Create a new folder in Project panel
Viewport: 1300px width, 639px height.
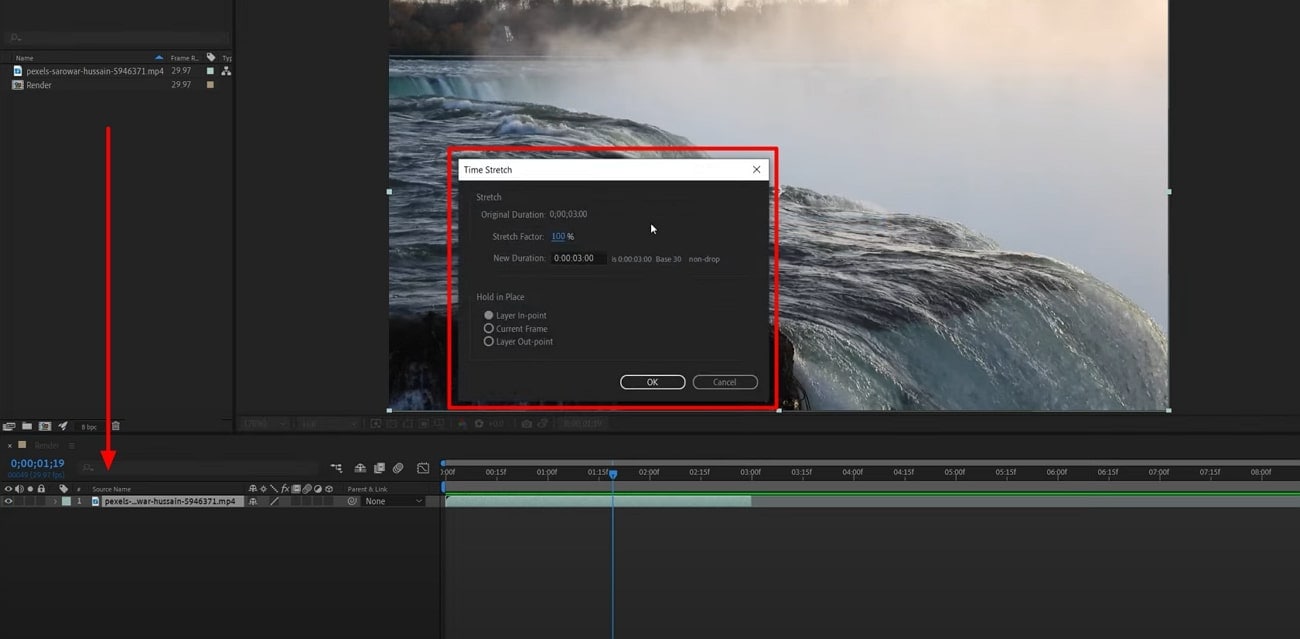pyautogui.click(x=27, y=426)
